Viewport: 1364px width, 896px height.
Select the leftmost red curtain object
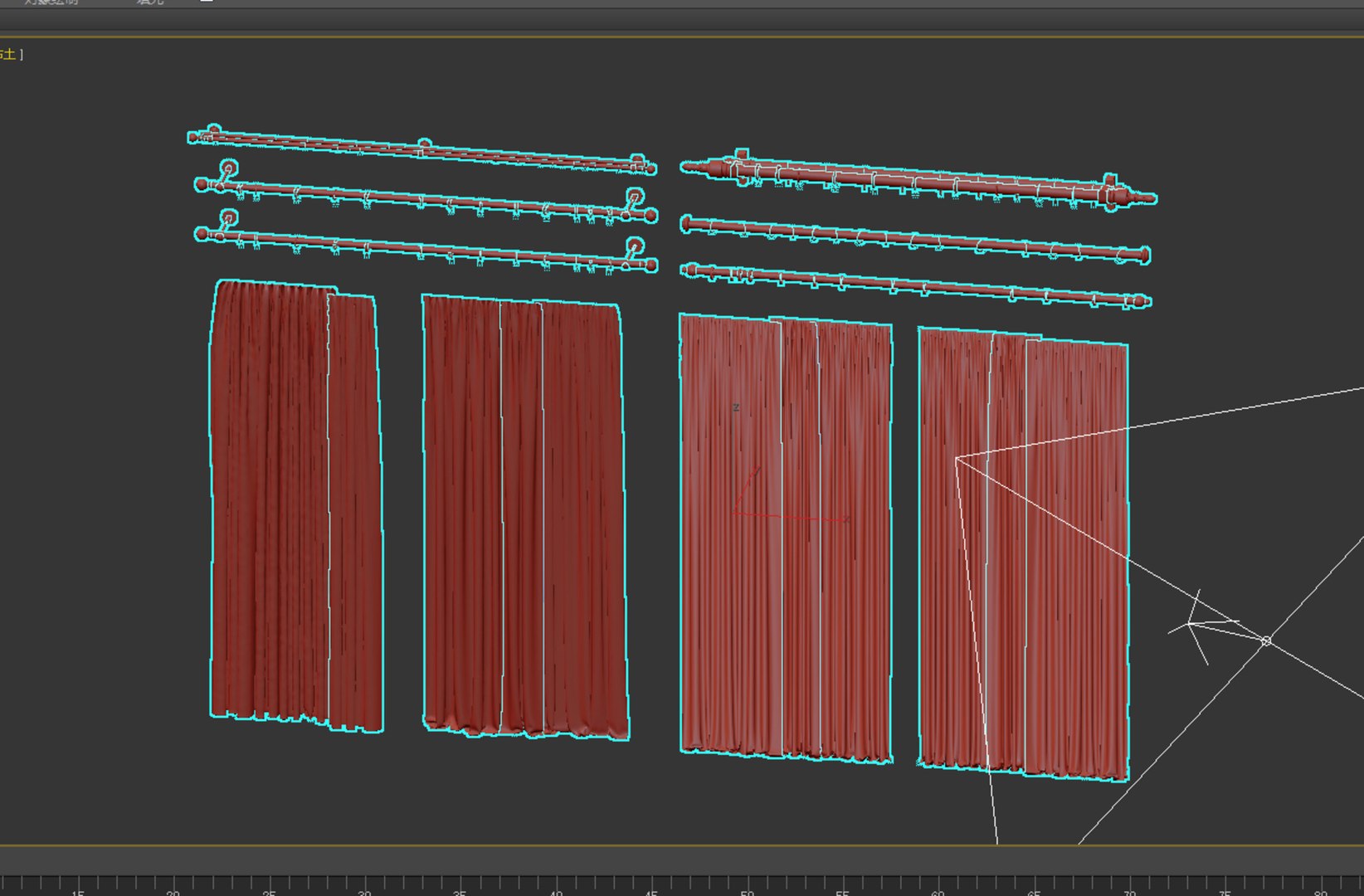[296, 506]
